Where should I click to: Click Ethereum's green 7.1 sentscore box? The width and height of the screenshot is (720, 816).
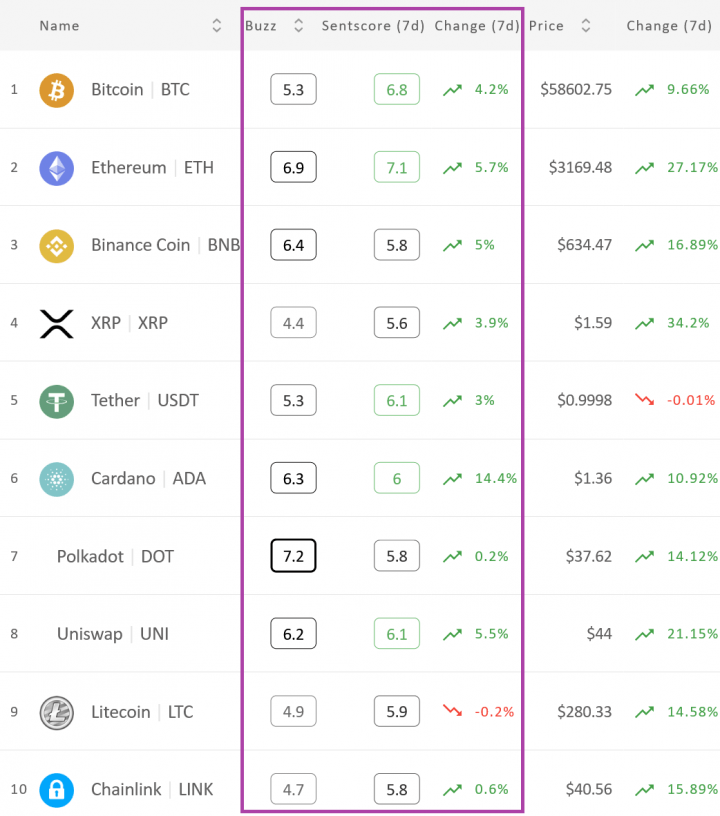(397, 167)
